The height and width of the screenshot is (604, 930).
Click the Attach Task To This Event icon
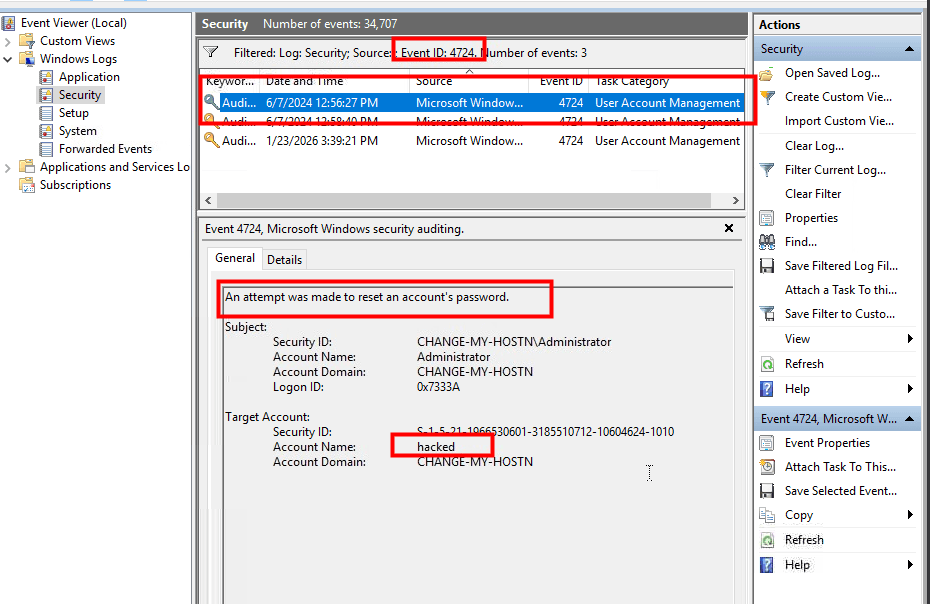767,467
